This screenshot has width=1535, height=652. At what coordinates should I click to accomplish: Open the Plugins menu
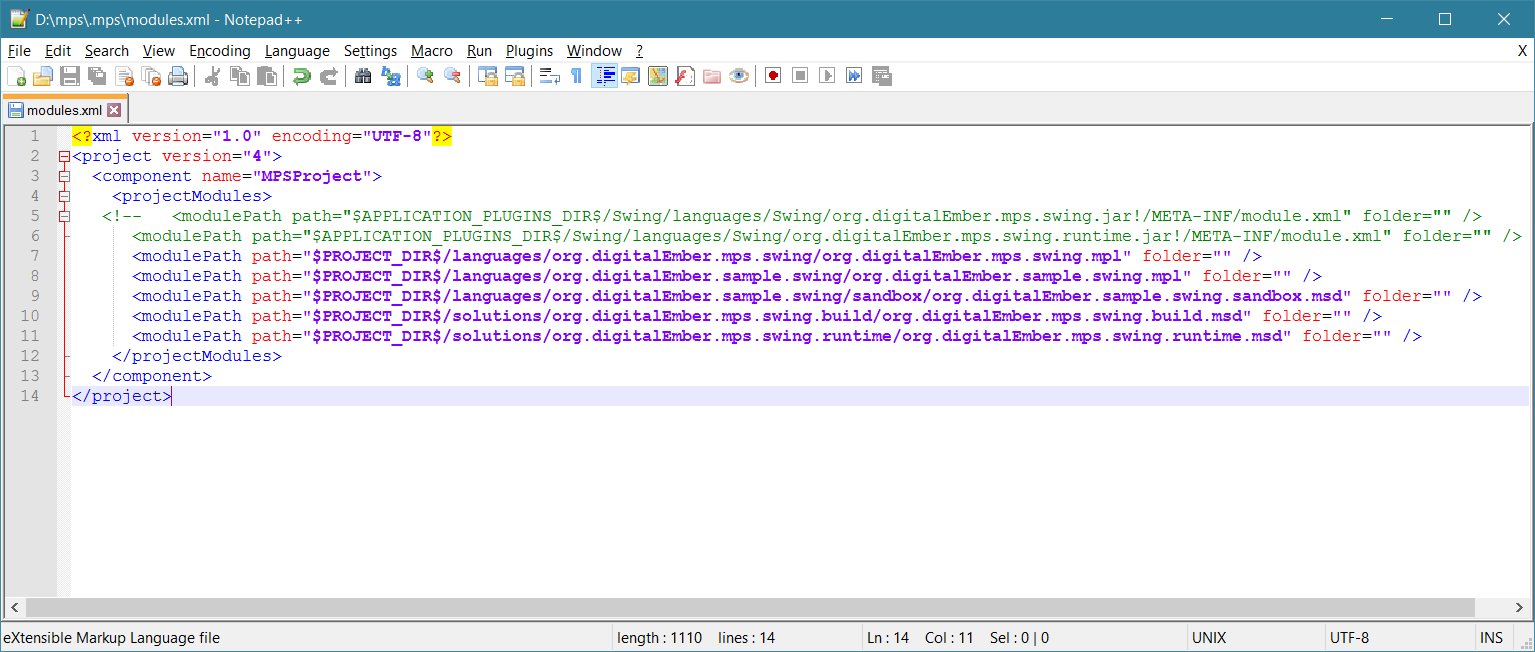(x=529, y=51)
